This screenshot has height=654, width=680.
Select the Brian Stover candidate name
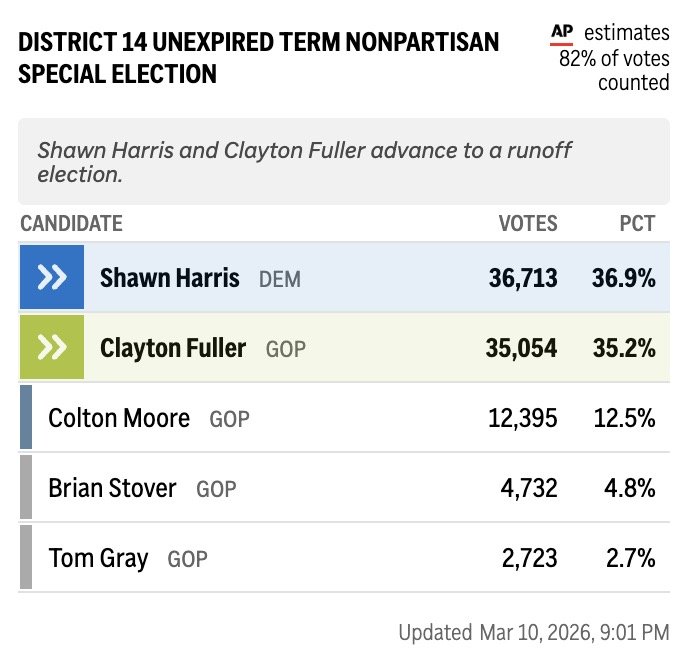[112, 487]
